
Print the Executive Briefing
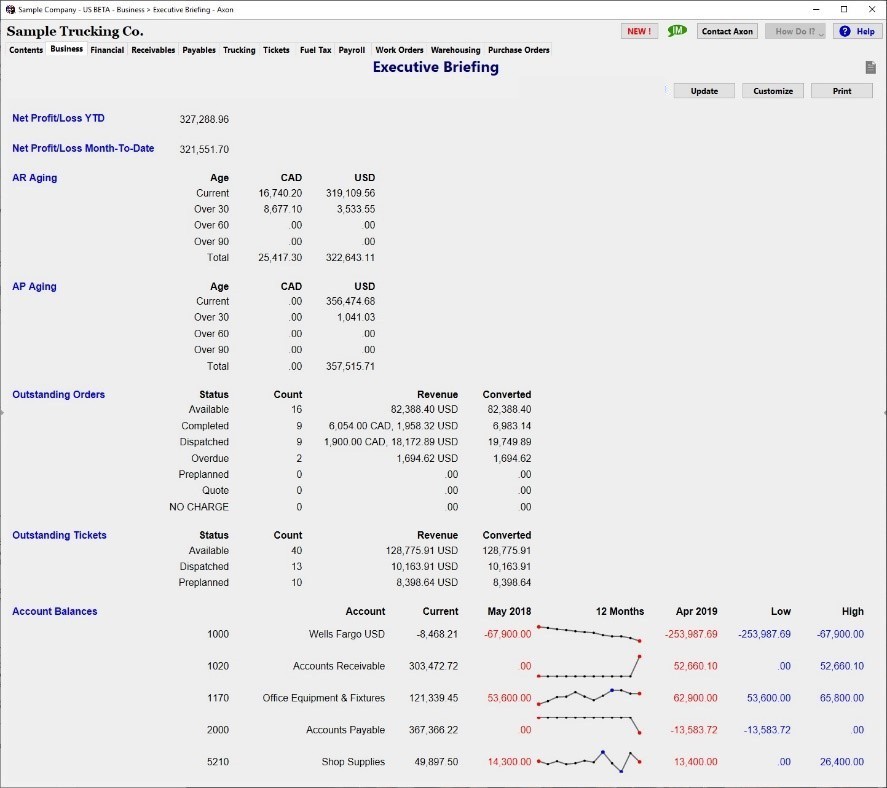842,91
